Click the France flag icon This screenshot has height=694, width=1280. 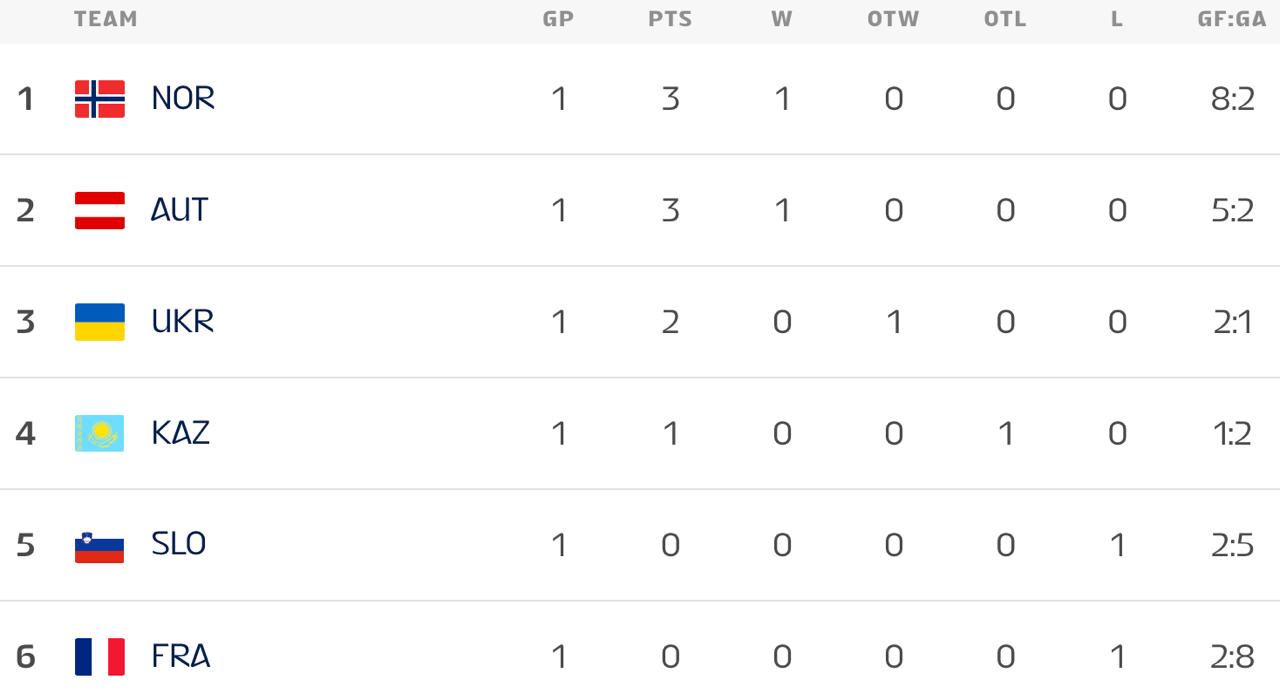coord(100,657)
